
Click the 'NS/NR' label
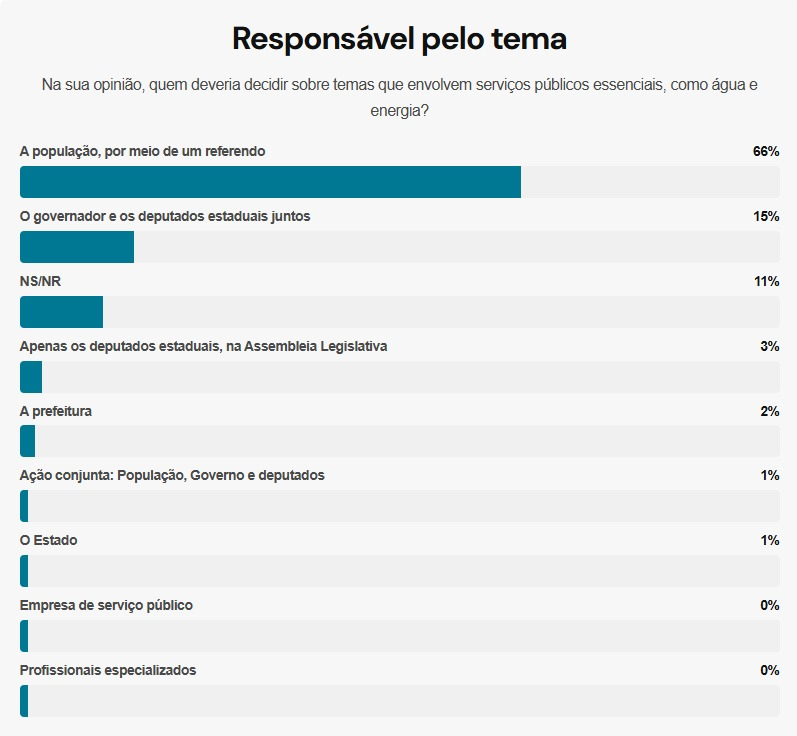pos(40,281)
